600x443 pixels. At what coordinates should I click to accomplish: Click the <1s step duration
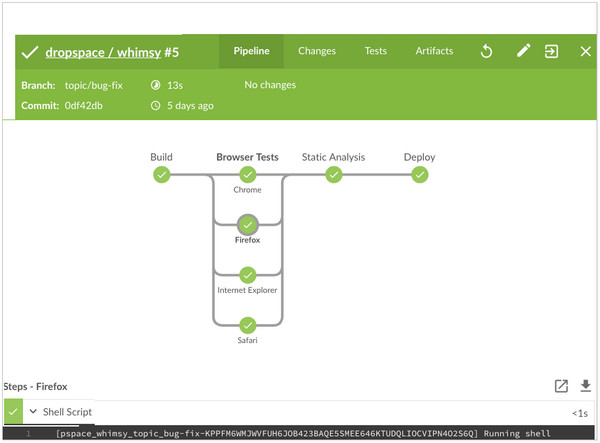580,414
